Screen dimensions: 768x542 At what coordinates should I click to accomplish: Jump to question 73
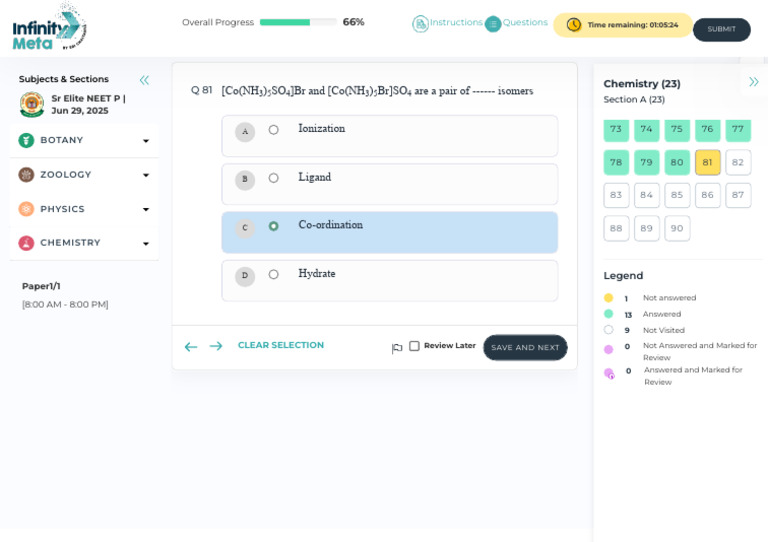point(616,130)
